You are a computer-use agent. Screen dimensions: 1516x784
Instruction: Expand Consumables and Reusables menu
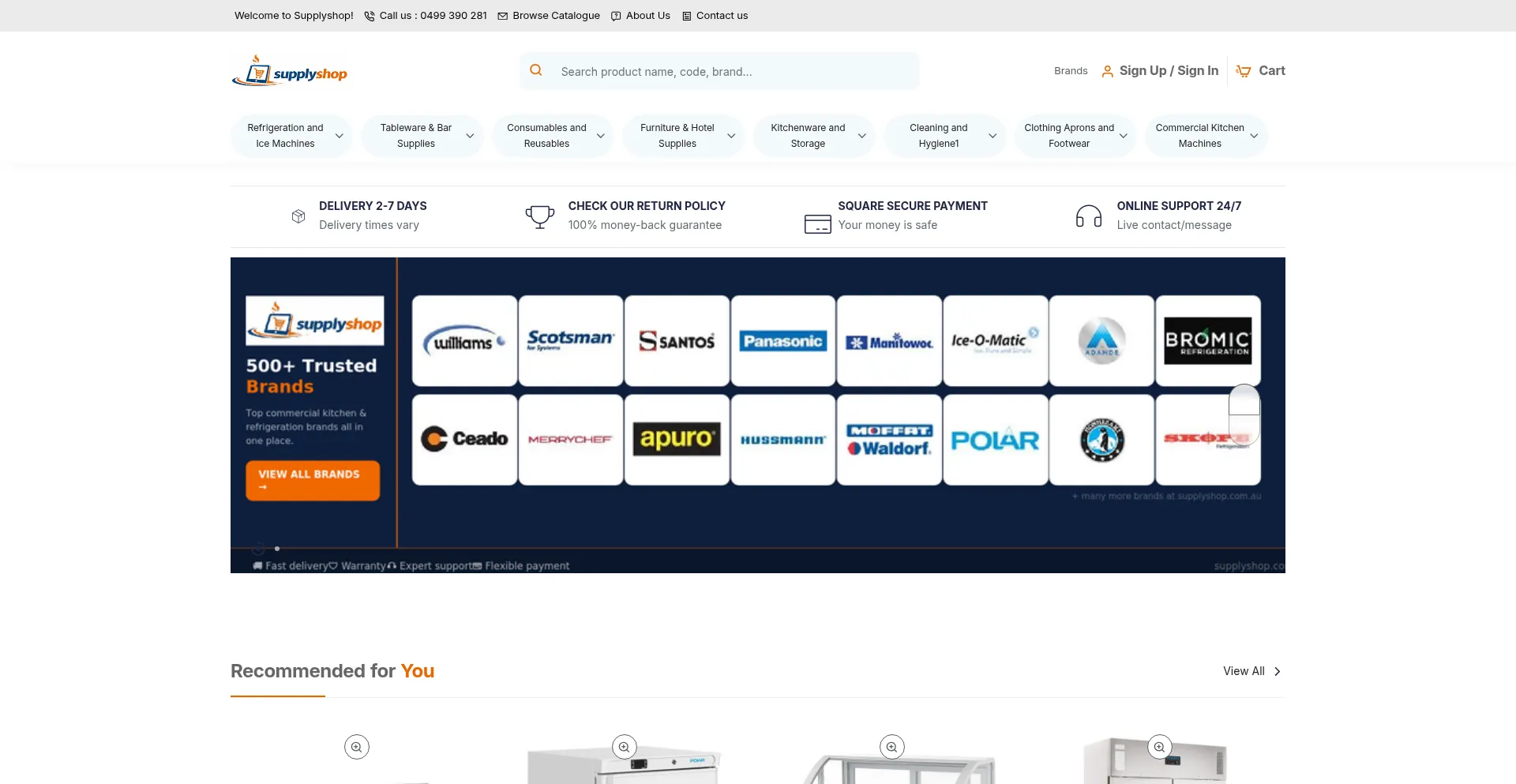[553, 136]
